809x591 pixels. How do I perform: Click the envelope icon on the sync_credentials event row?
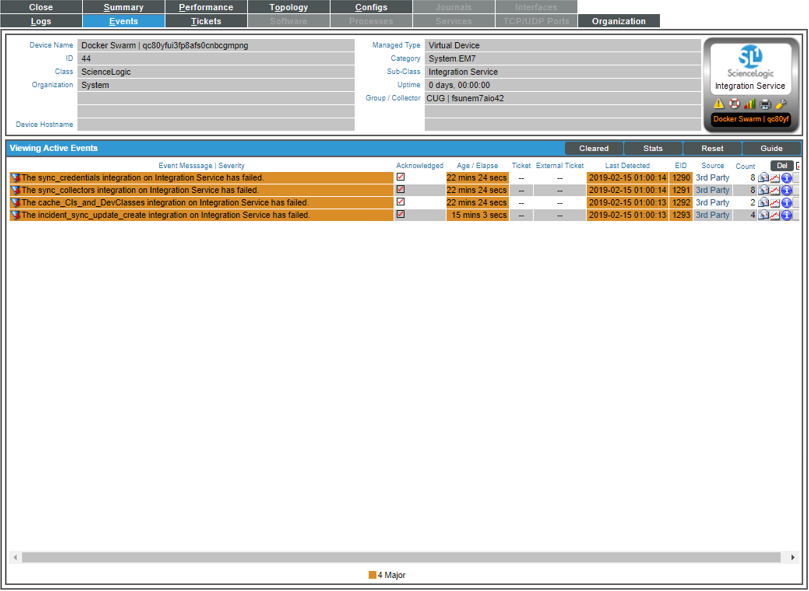pyautogui.click(x=763, y=177)
